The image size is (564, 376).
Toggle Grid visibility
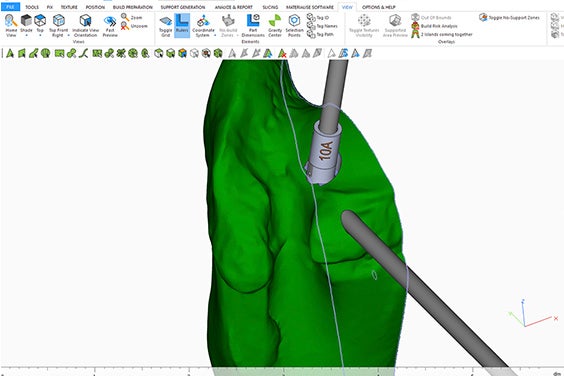tap(165, 26)
